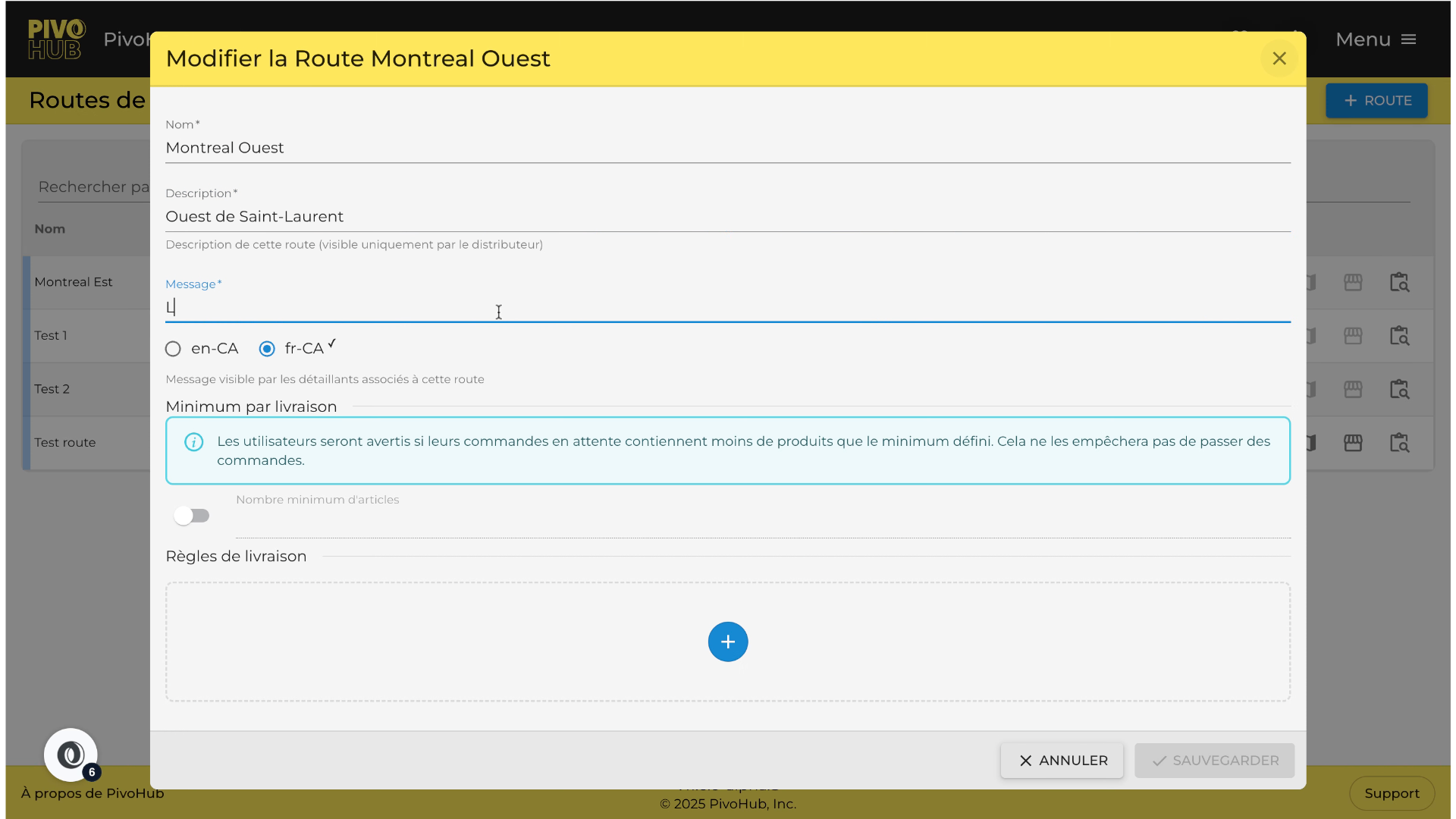Click the SAUVEGARDER button
This screenshot has height=819, width=1456.
(x=1213, y=760)
